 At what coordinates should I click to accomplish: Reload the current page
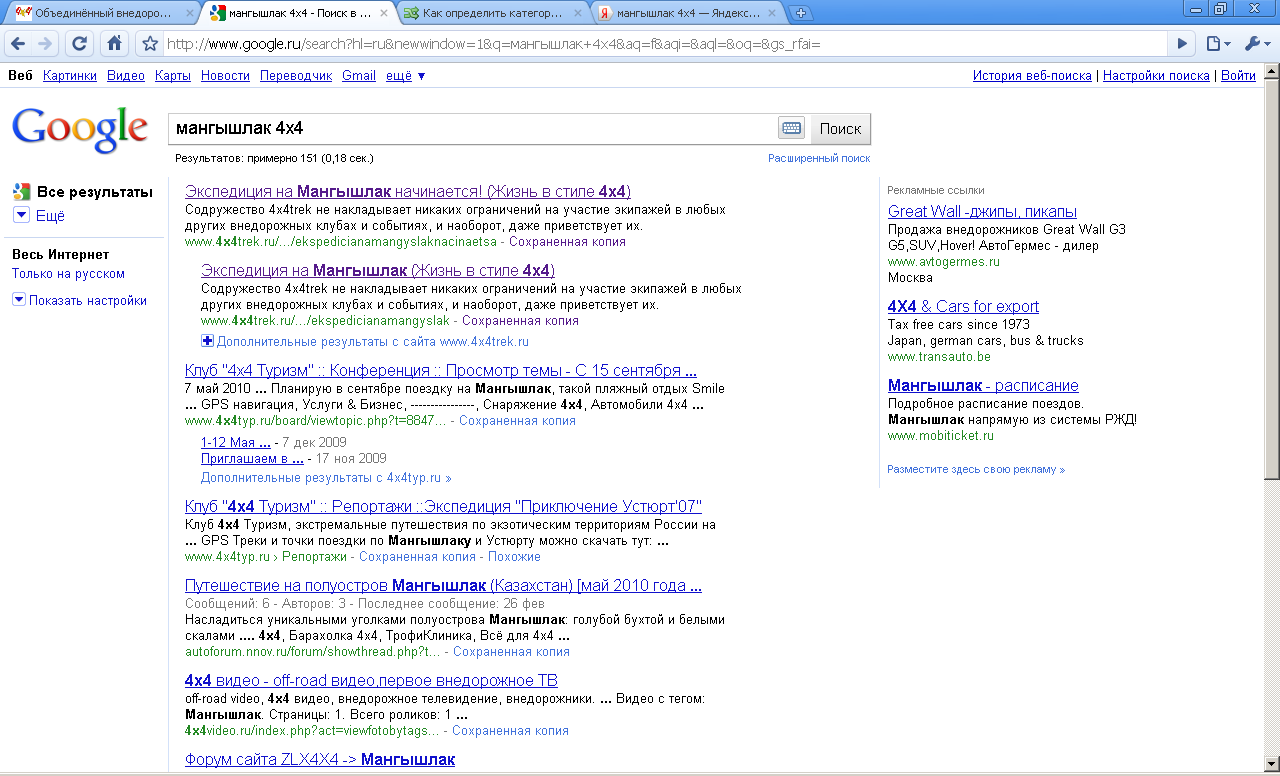tap(80, 44)
